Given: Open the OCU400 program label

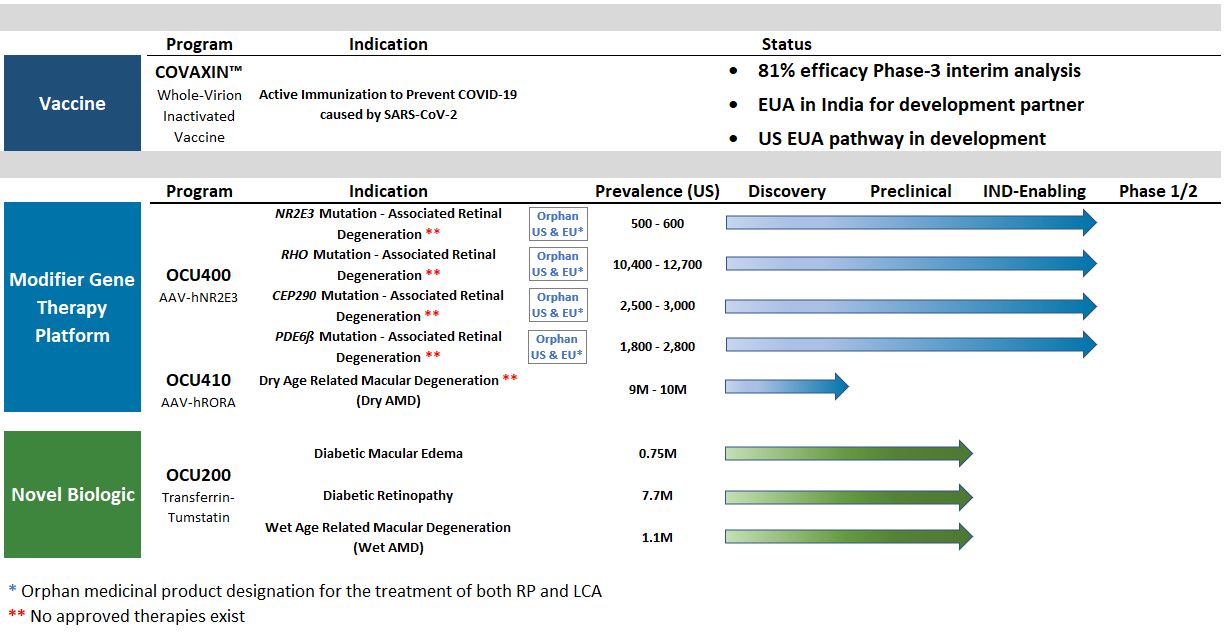Looking at the screenshot, I should tap(199, 276).
